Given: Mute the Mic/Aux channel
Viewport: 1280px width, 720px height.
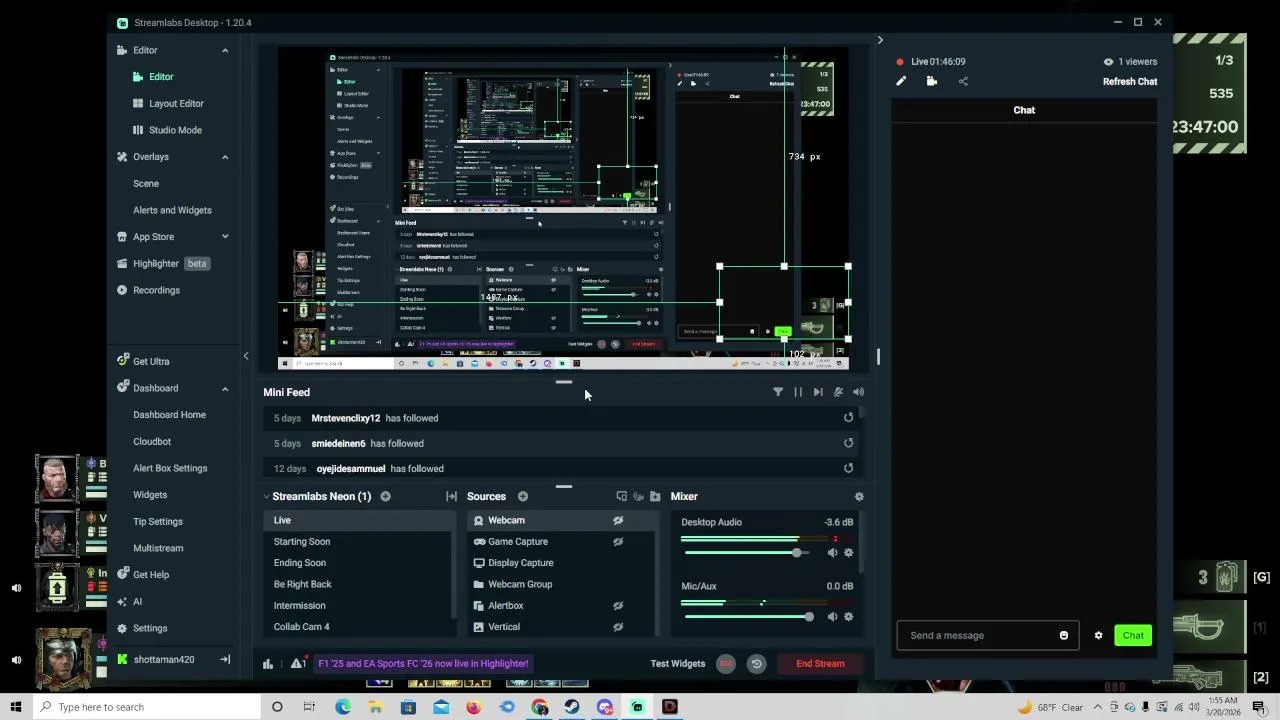Looking at the screenshot, I should tap(832, 616).
